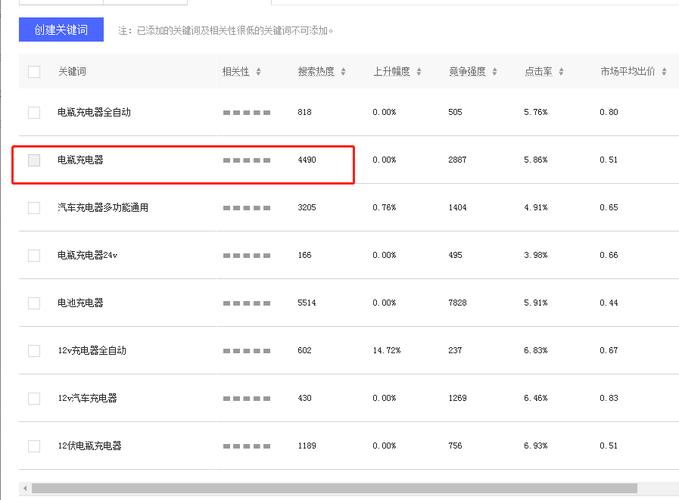Click competition value 1404

(457, 207)
